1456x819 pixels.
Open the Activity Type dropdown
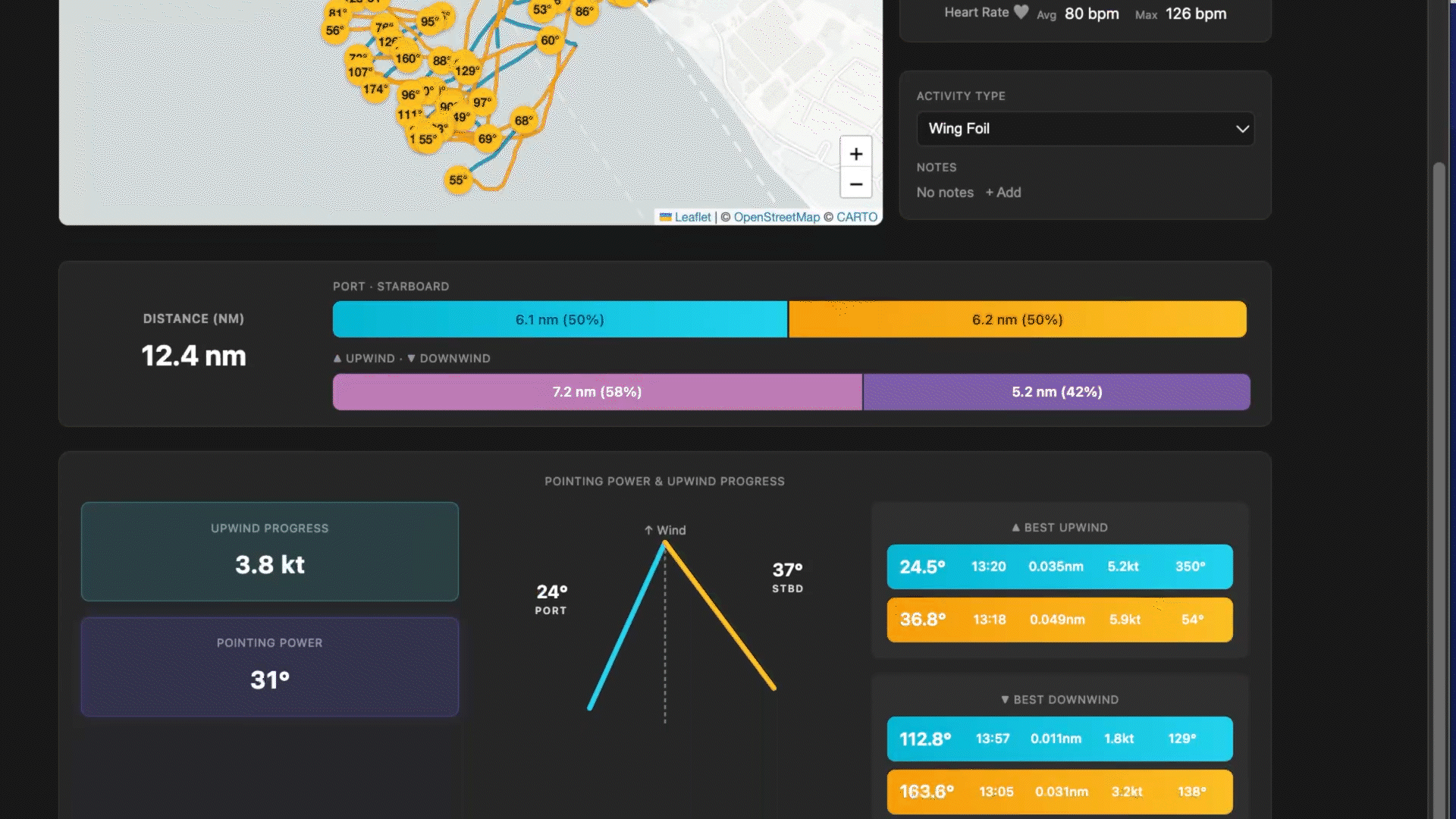1085,129
